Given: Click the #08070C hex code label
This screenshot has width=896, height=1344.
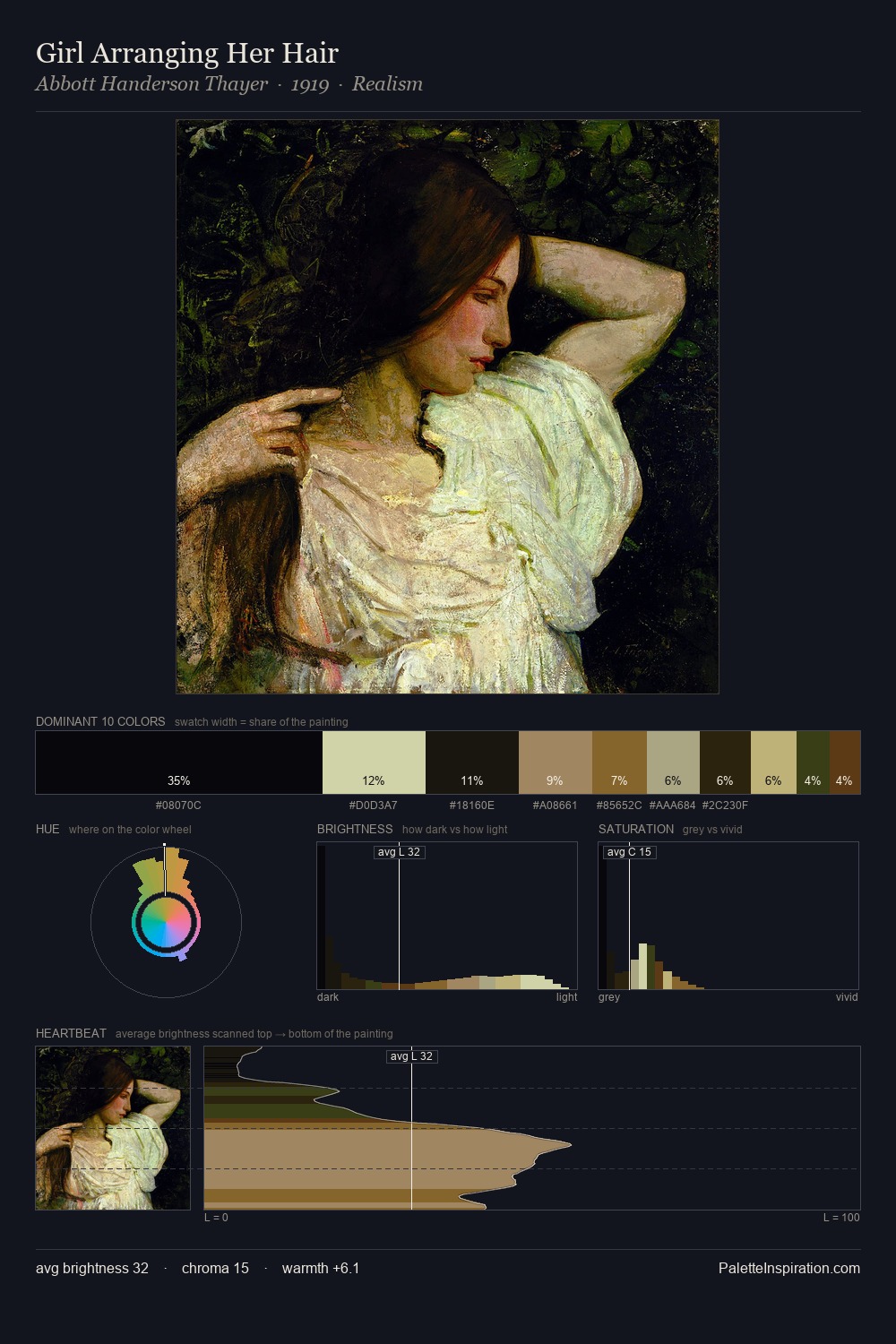Looking at the screenshot, I should coord(178,806).
